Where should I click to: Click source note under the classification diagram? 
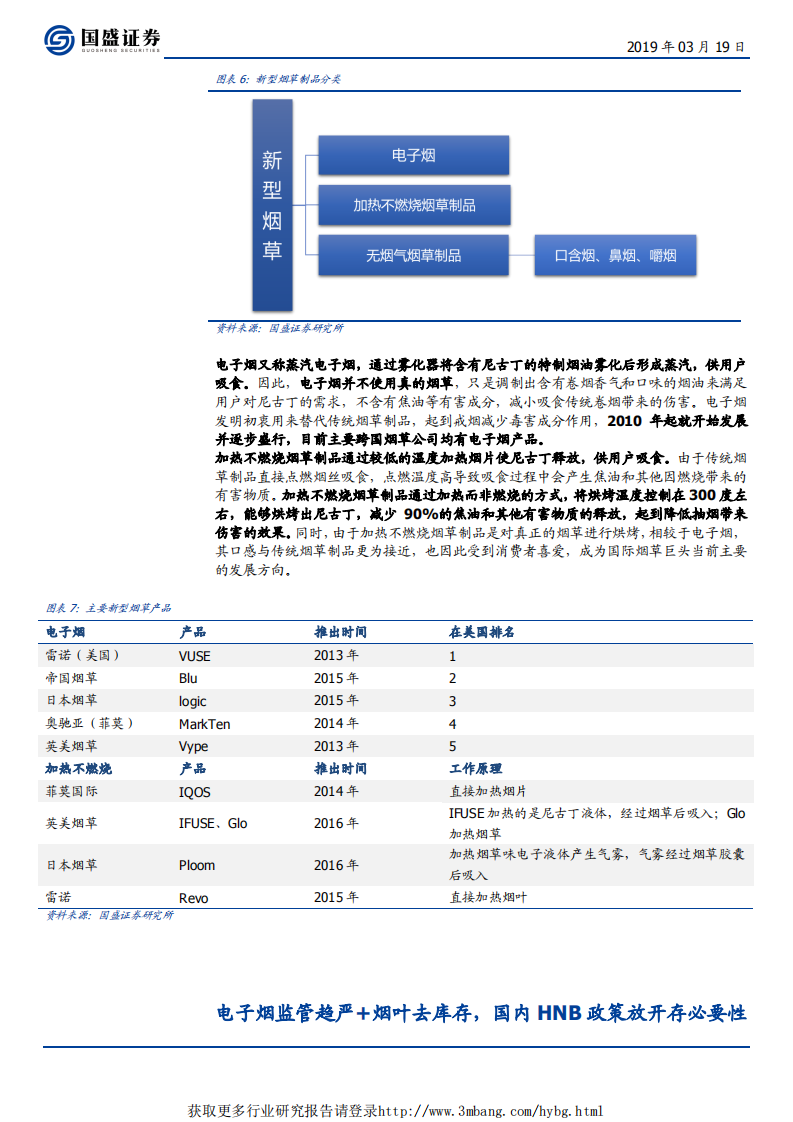click(x=280, y=328)
